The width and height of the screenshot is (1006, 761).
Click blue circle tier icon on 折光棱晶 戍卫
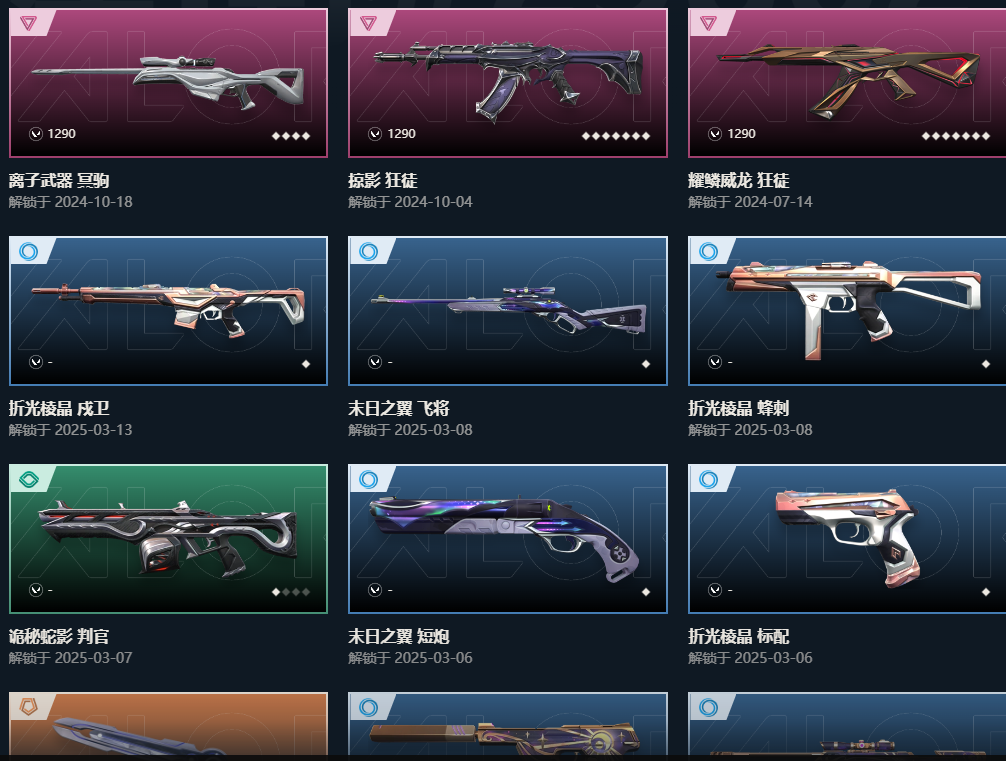pyautogui.click(x=28, y=252)
